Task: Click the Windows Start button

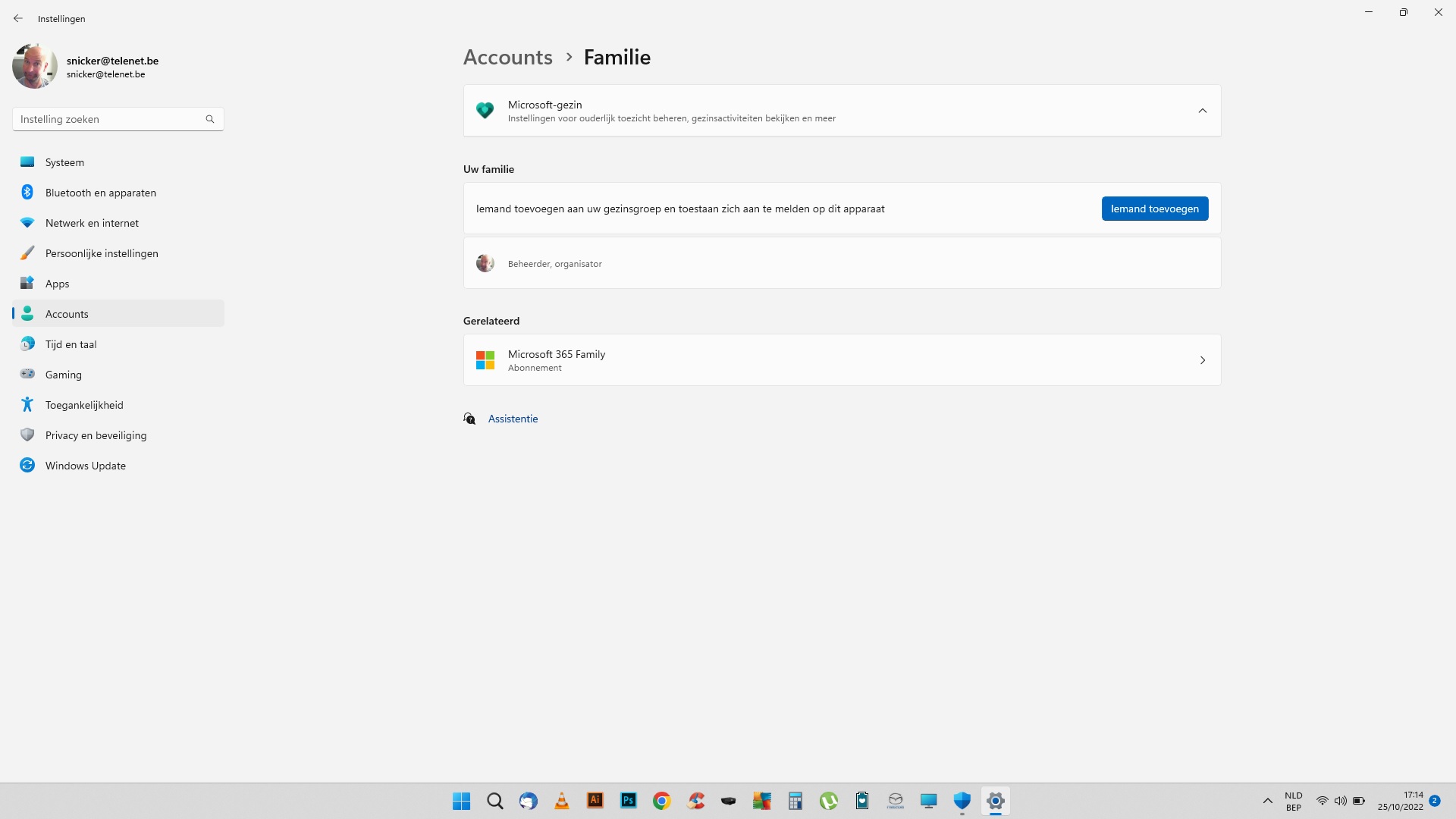Action: pyautogui.click(x=462, y=801)
